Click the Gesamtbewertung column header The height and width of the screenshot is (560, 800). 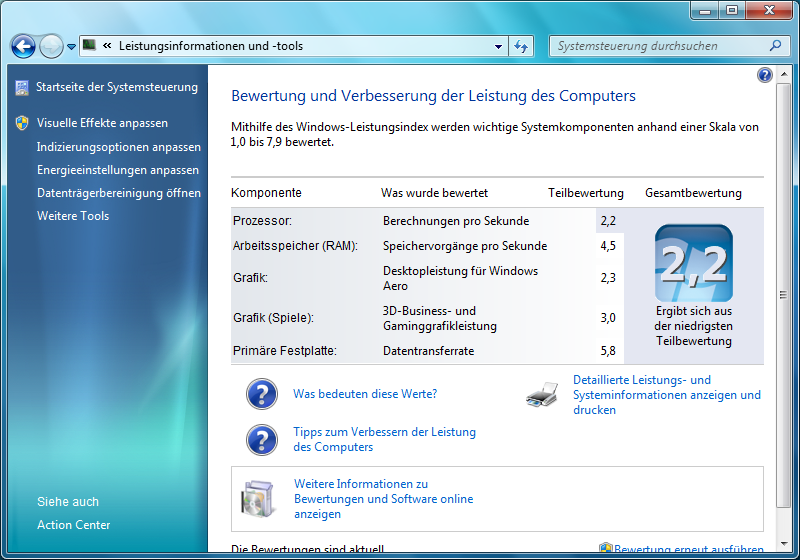click(693, 193)
